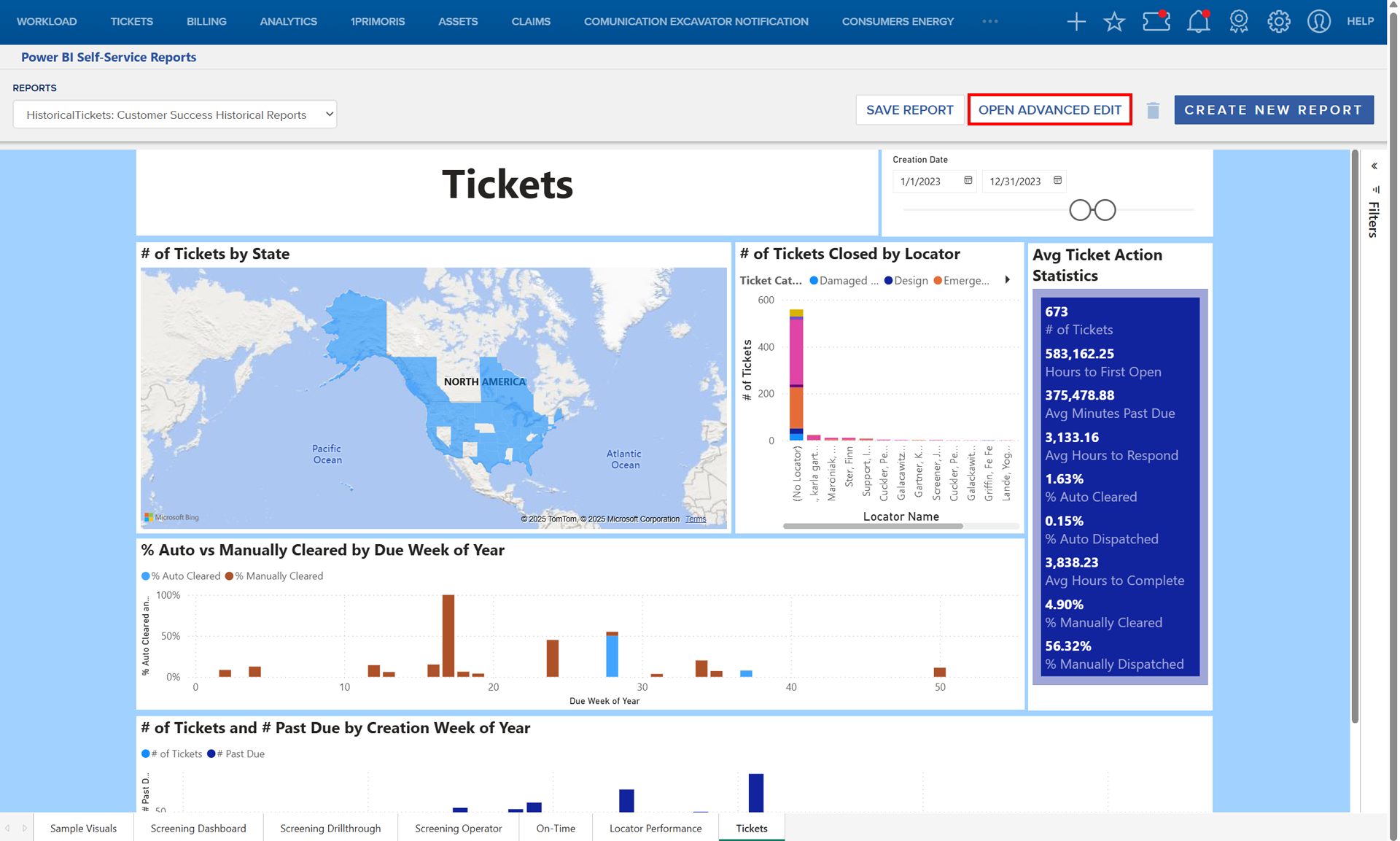Image resolution: width=1400 pixels, height=841 pixels.
Task: Open the more menu ellipsis in navigation
Action: 989,21
